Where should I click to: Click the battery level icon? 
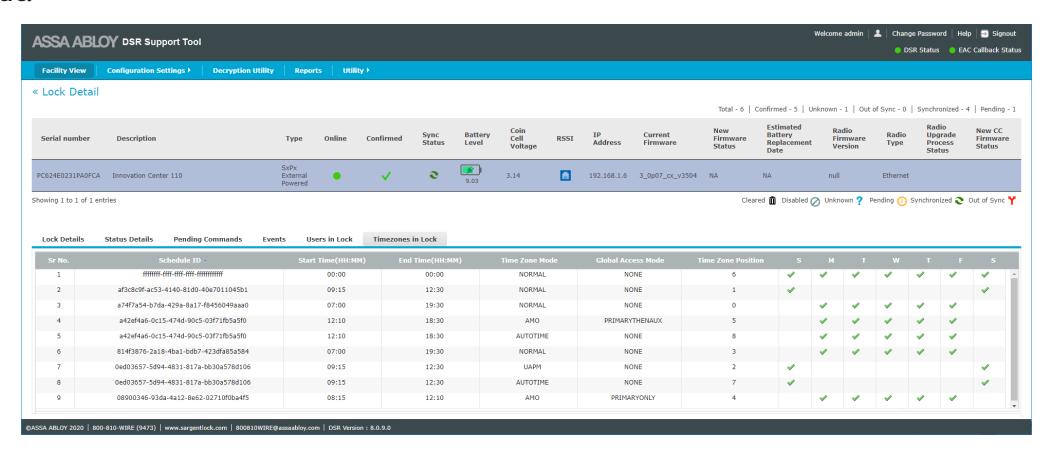pos(471,171)
